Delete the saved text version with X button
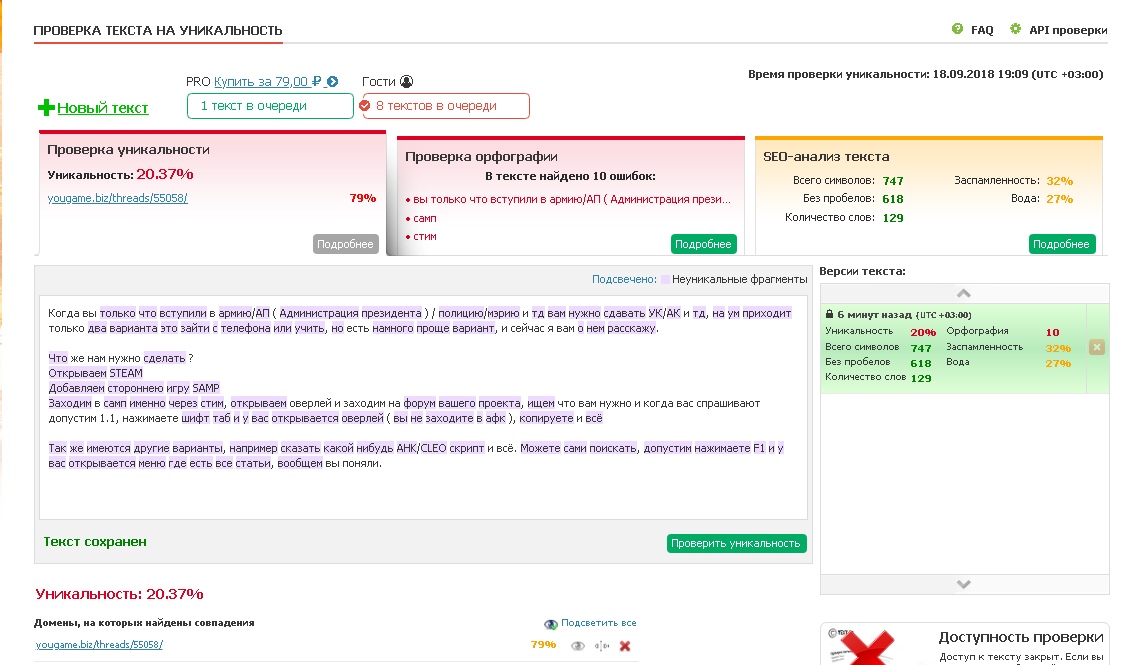The width and height of the screenshot is (1131, 665). coord(1096,347)
